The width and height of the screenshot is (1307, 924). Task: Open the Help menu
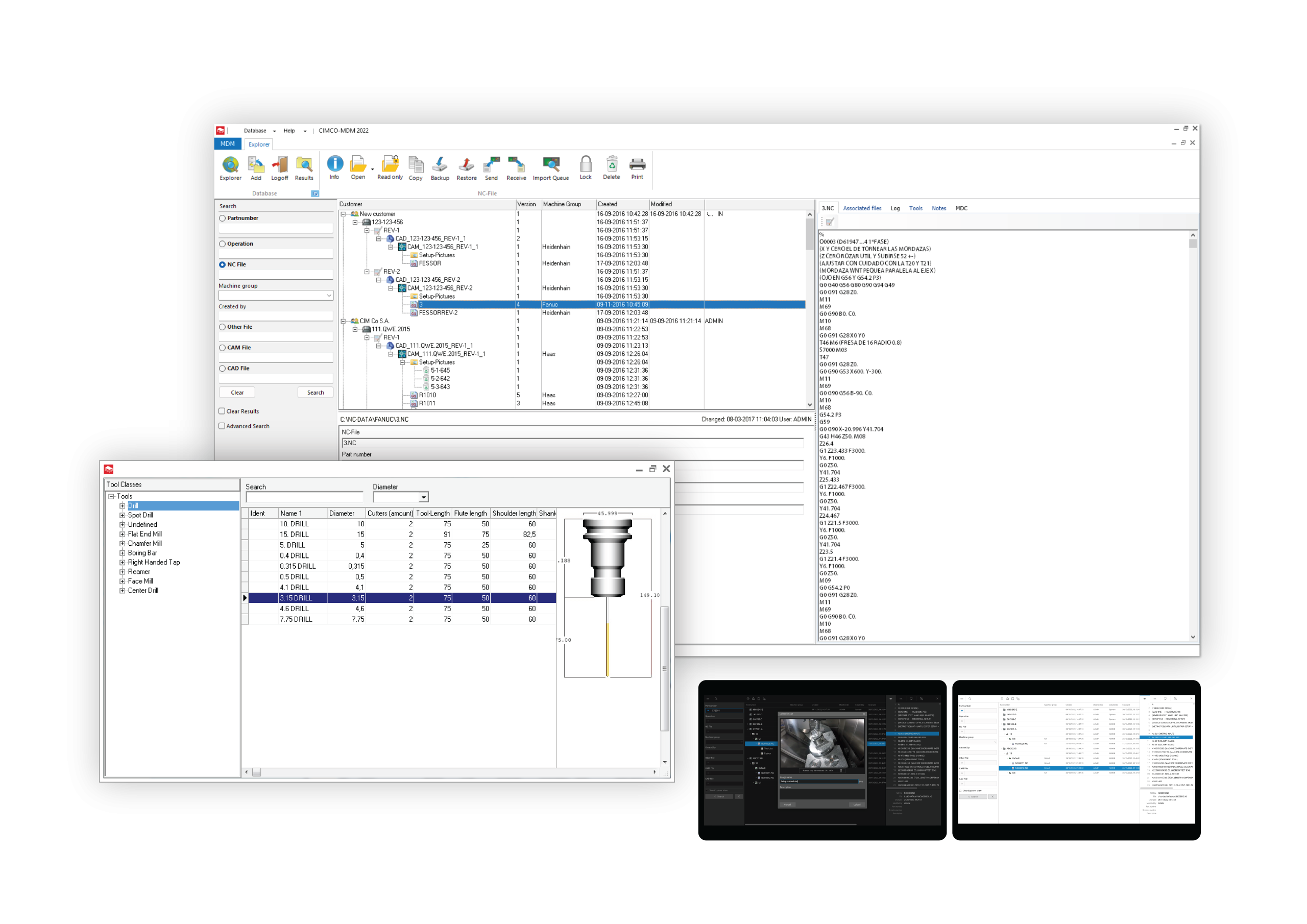(294, 130)
